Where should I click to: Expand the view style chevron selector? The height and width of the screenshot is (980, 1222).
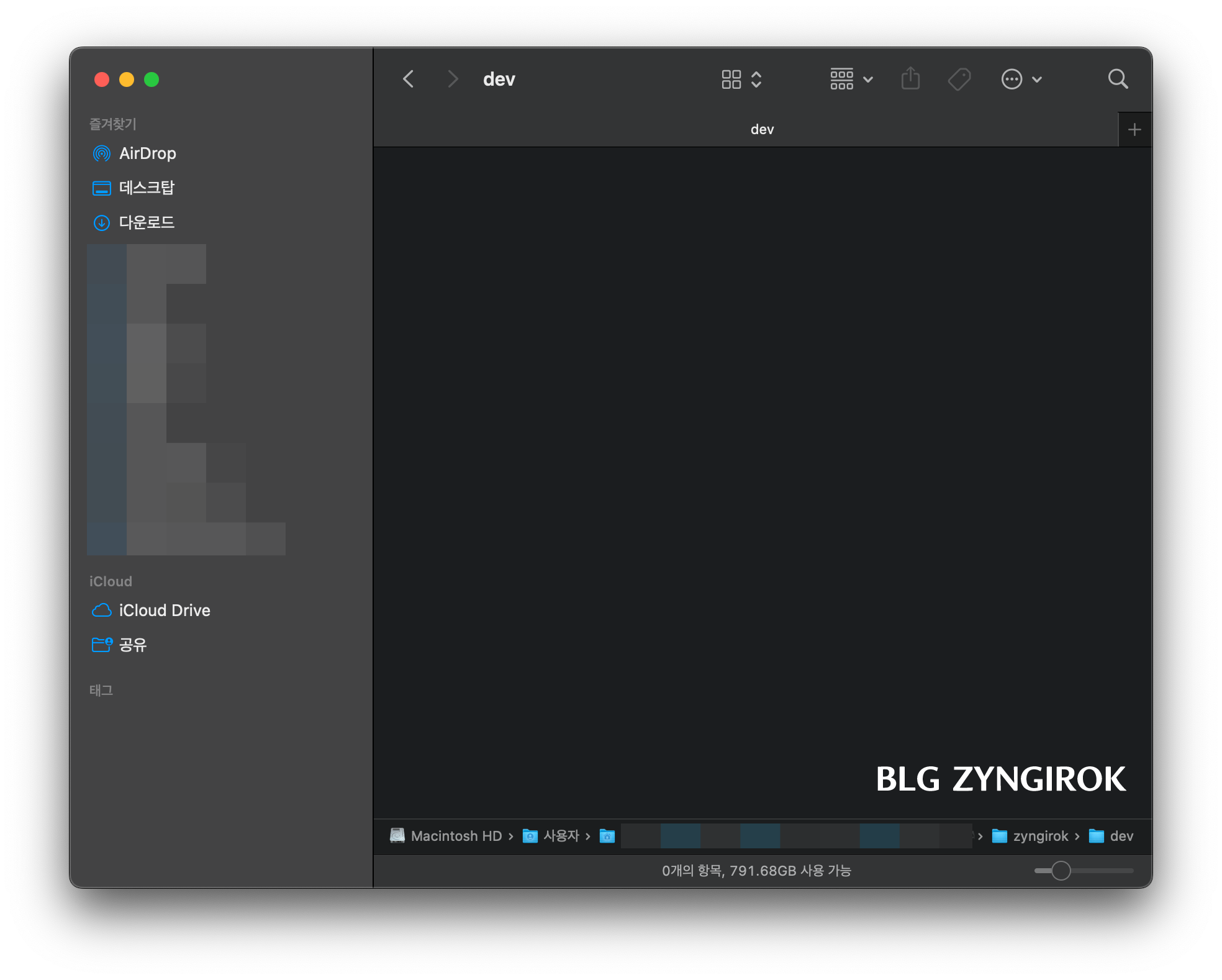tap(756, 79)
